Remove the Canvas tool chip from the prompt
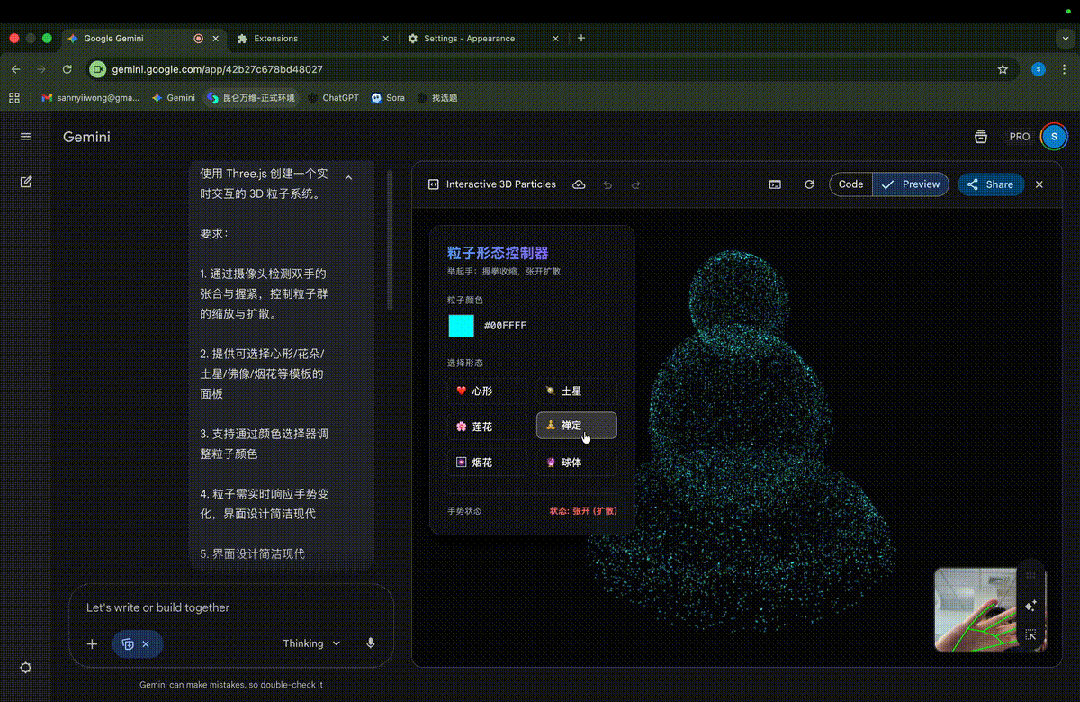This screenshot has width=1080, height=702. [x=145, y=644]
